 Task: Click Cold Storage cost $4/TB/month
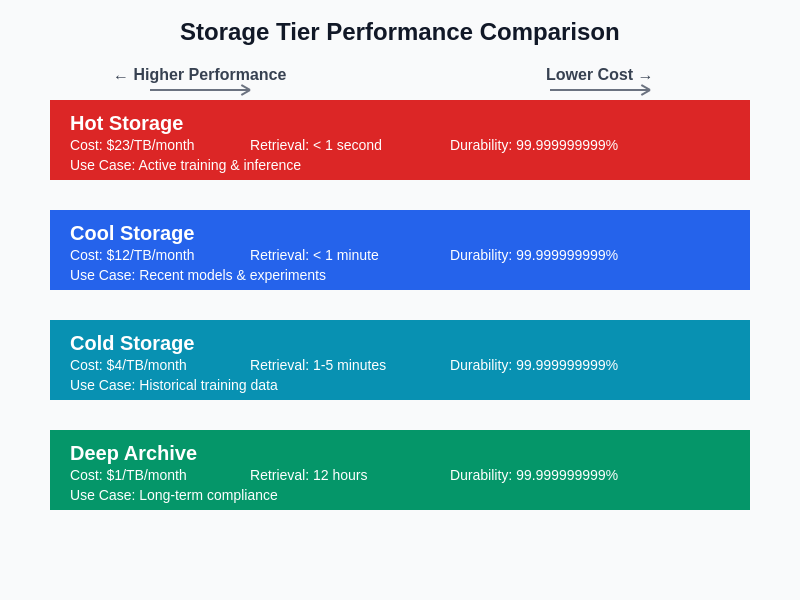(128, 365)
